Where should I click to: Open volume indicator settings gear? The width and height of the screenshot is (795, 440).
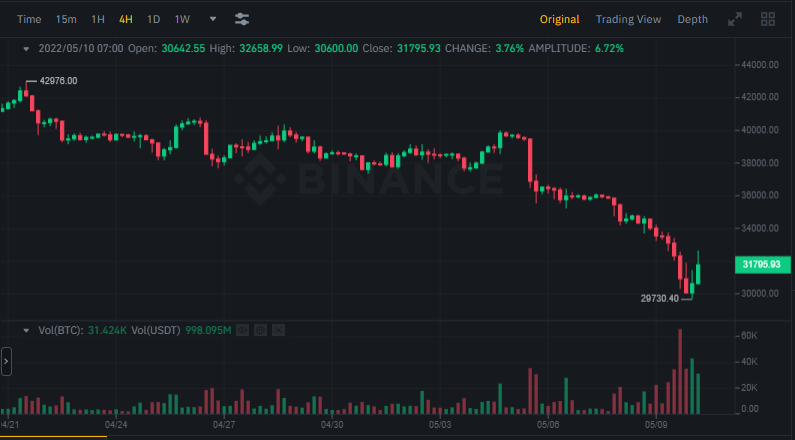click(260, 330)
